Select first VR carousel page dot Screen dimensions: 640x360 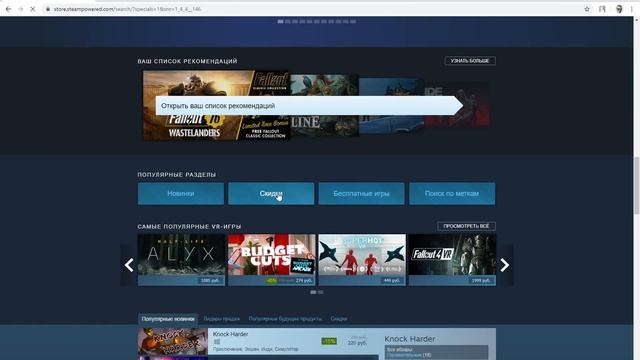coord(313,292)
